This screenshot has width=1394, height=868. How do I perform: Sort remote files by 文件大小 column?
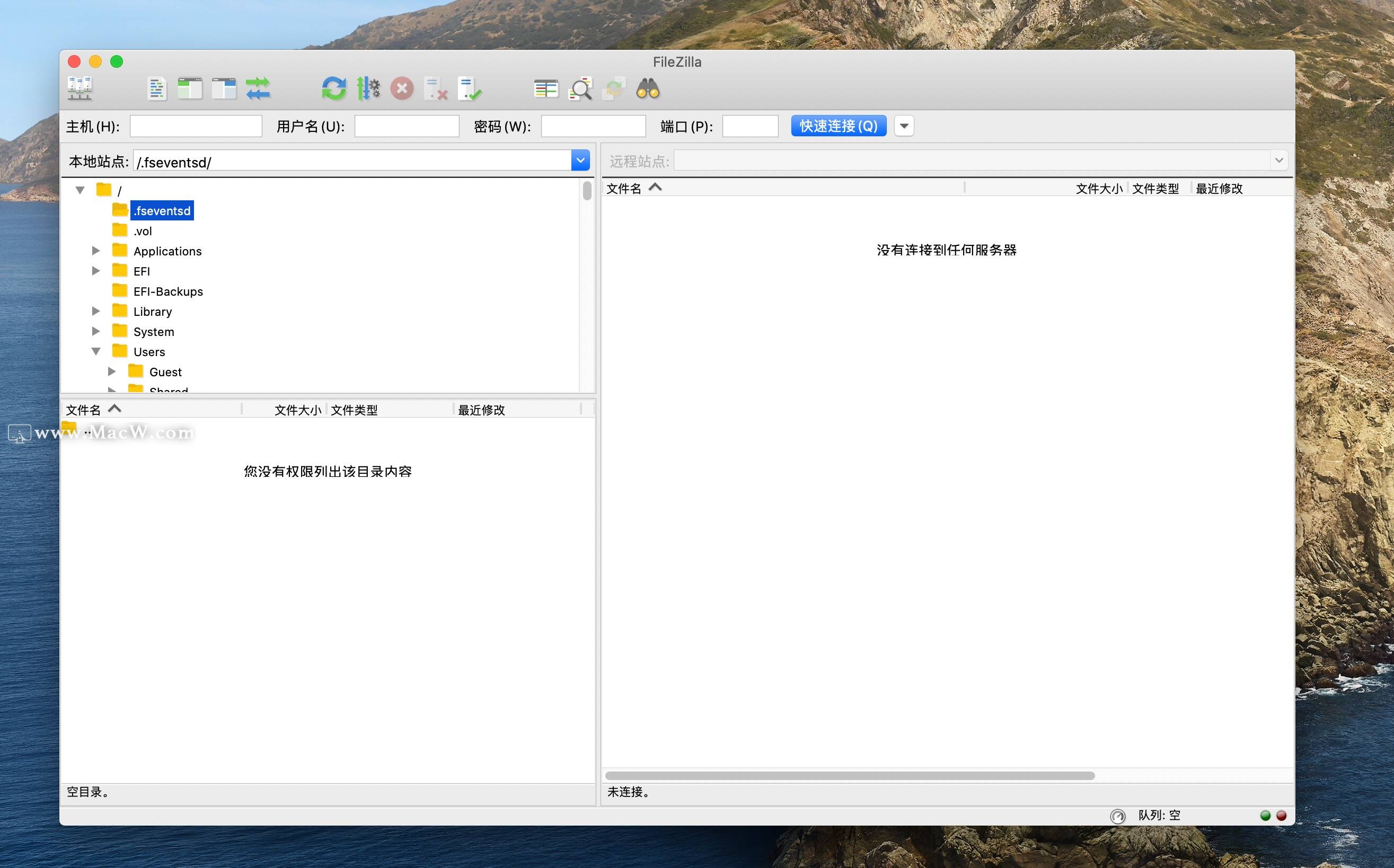pyautogui.click(x=1046, y=188)
